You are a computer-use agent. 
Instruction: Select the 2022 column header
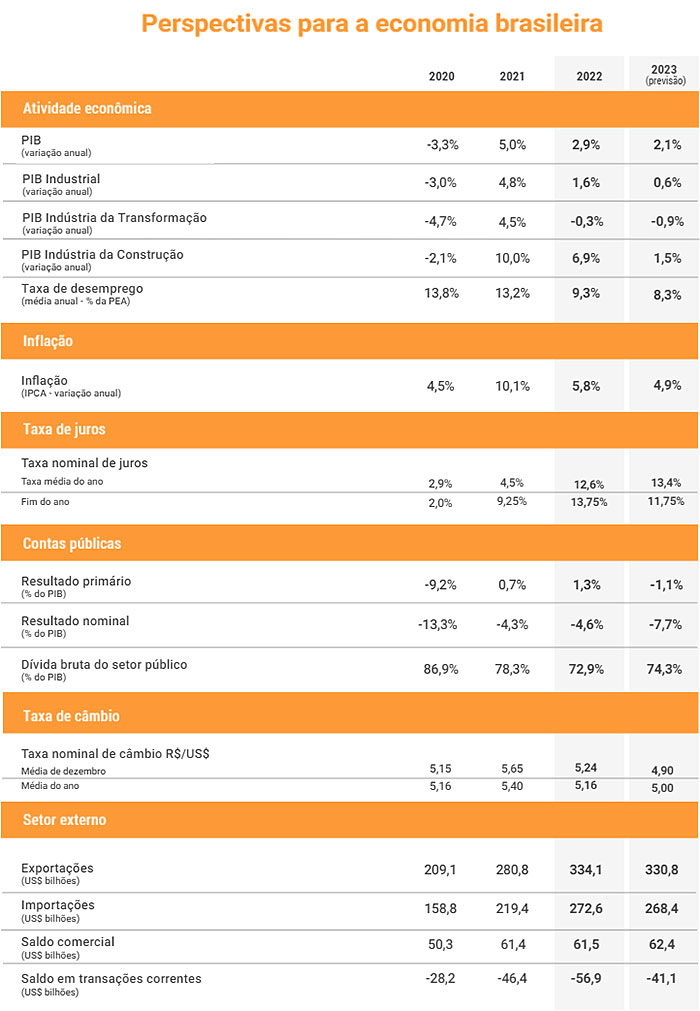[589, 76]
